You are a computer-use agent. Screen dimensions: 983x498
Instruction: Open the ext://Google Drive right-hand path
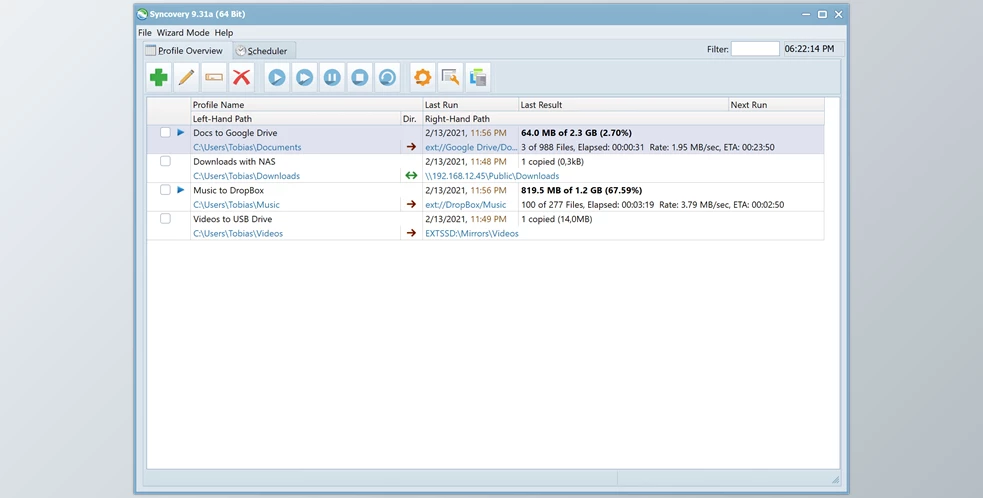tap(471, 147)
